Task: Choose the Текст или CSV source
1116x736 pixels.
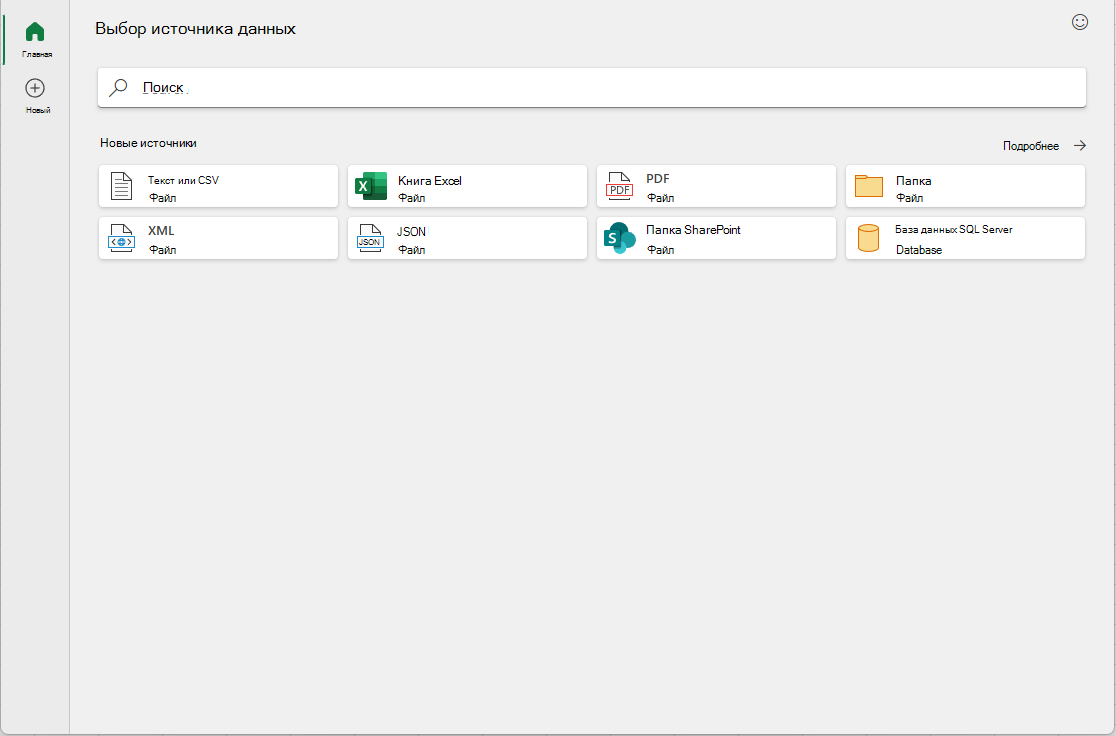Action: tap(219, 186)
